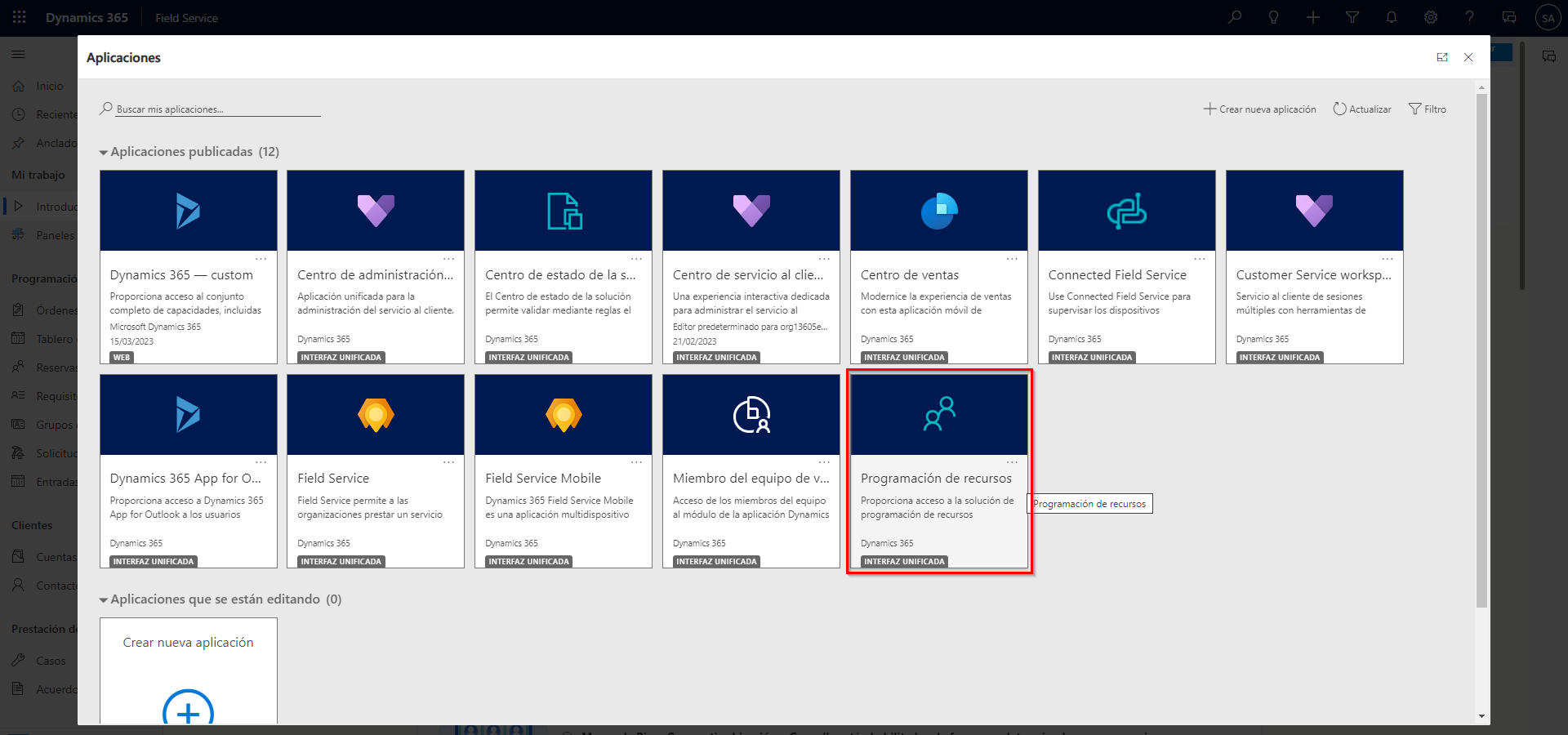Open the notifications bell
This screenshot has width=1568, height=735.
point(1392,17)
